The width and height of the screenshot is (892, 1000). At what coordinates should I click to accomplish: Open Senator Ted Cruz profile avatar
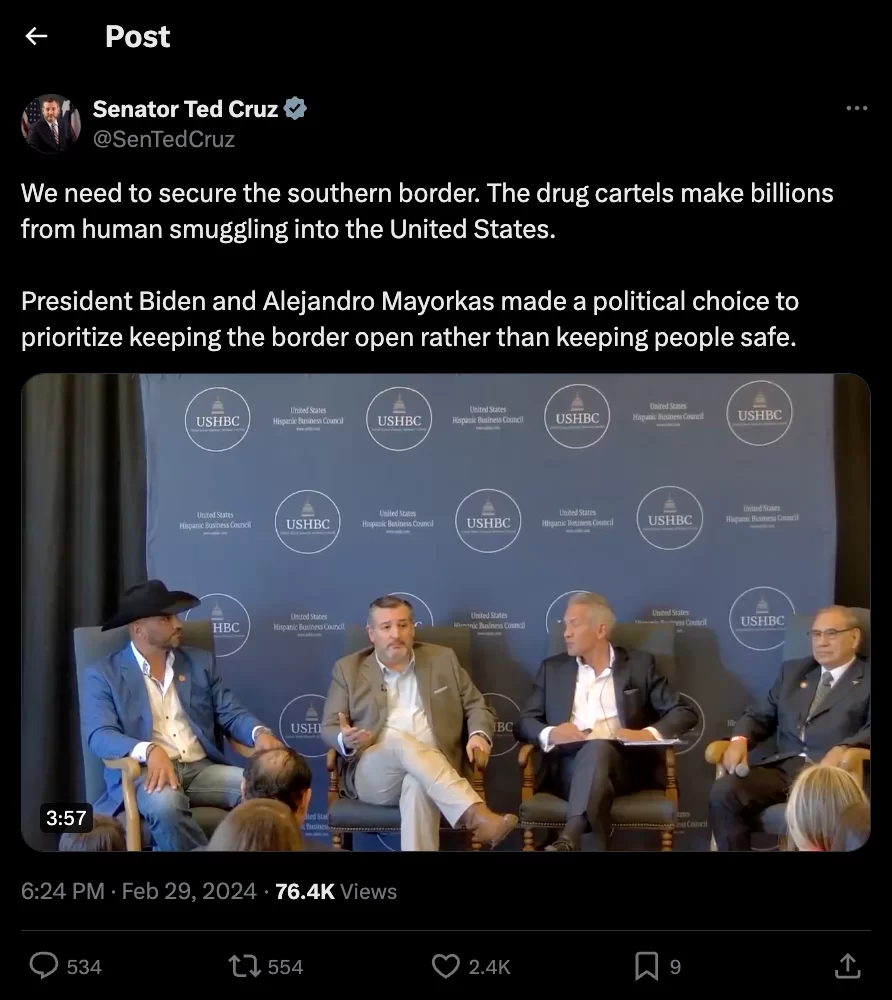click(x=51, y=124)
